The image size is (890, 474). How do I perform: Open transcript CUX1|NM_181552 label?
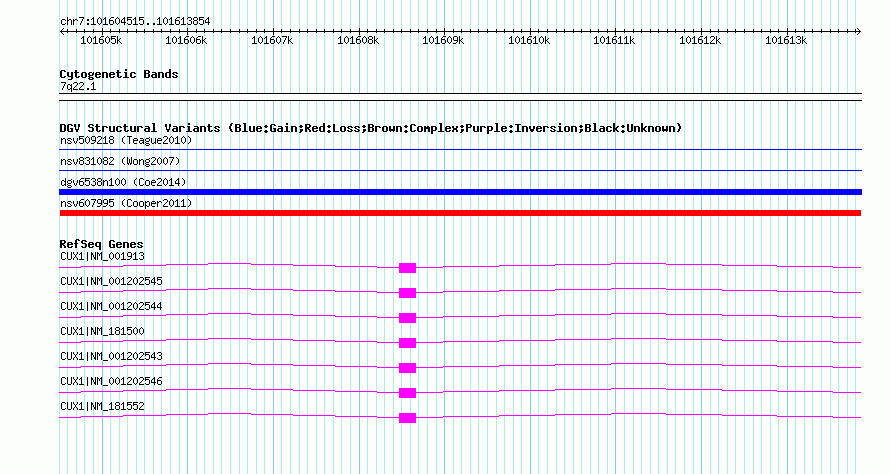(x=102, y=406)
